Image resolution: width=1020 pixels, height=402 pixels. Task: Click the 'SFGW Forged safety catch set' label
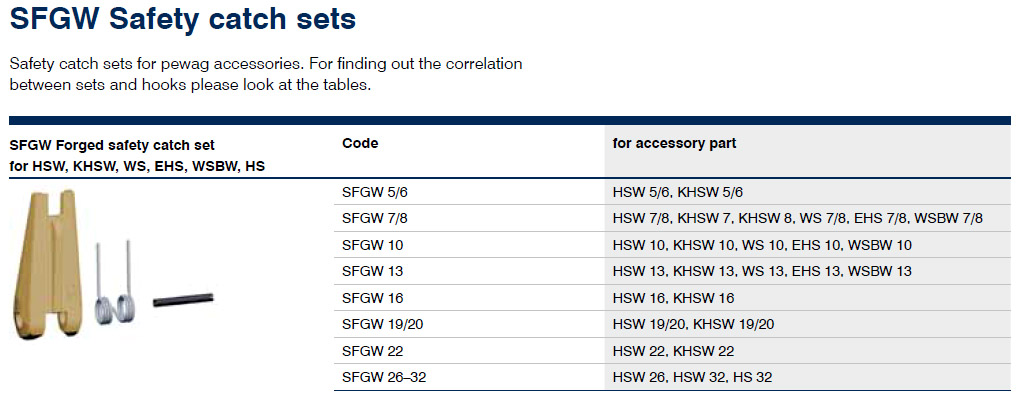point(112,145)
